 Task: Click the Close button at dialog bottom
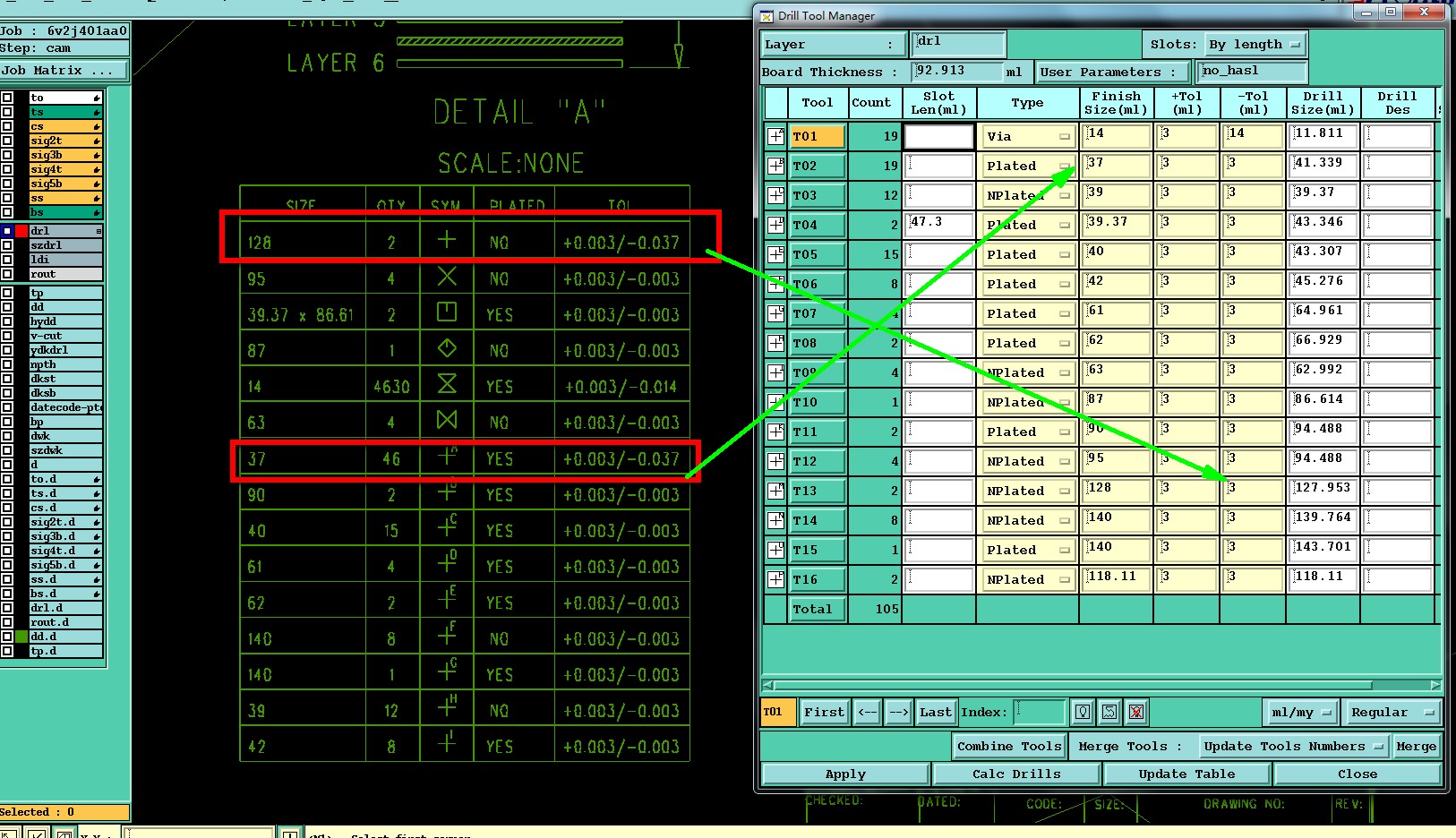coord(1358,774)
